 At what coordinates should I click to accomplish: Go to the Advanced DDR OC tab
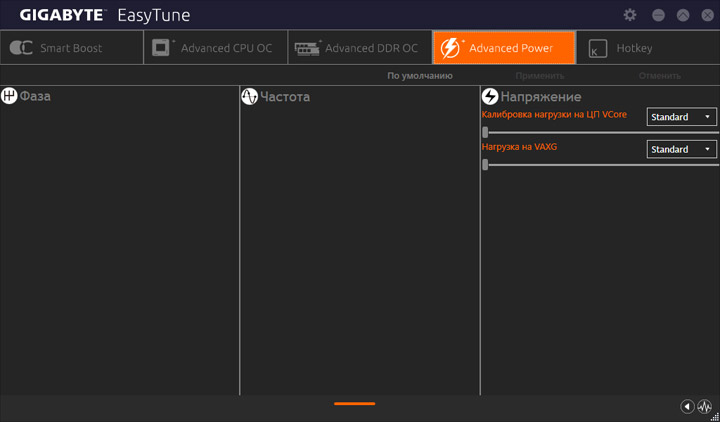[360, 48]
